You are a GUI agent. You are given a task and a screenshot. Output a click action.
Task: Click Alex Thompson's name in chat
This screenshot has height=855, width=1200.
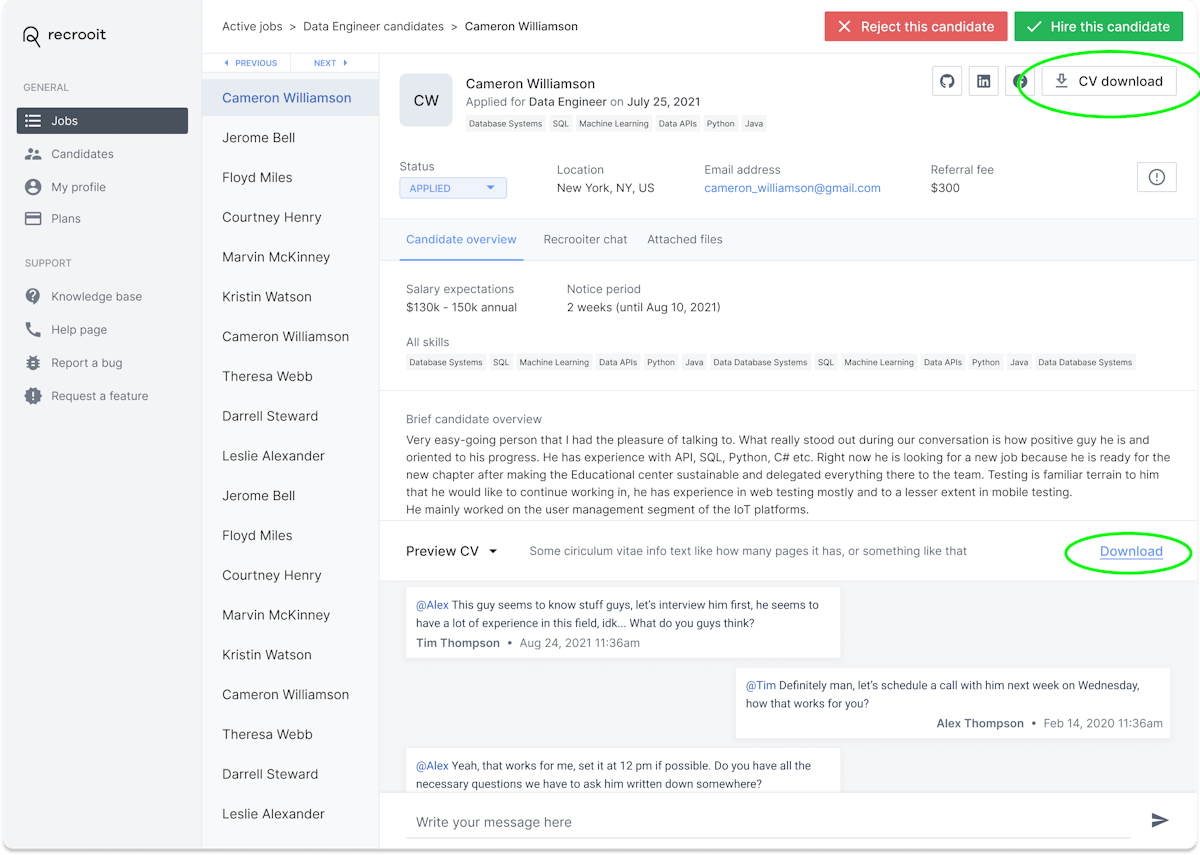[x=980, y=723]
